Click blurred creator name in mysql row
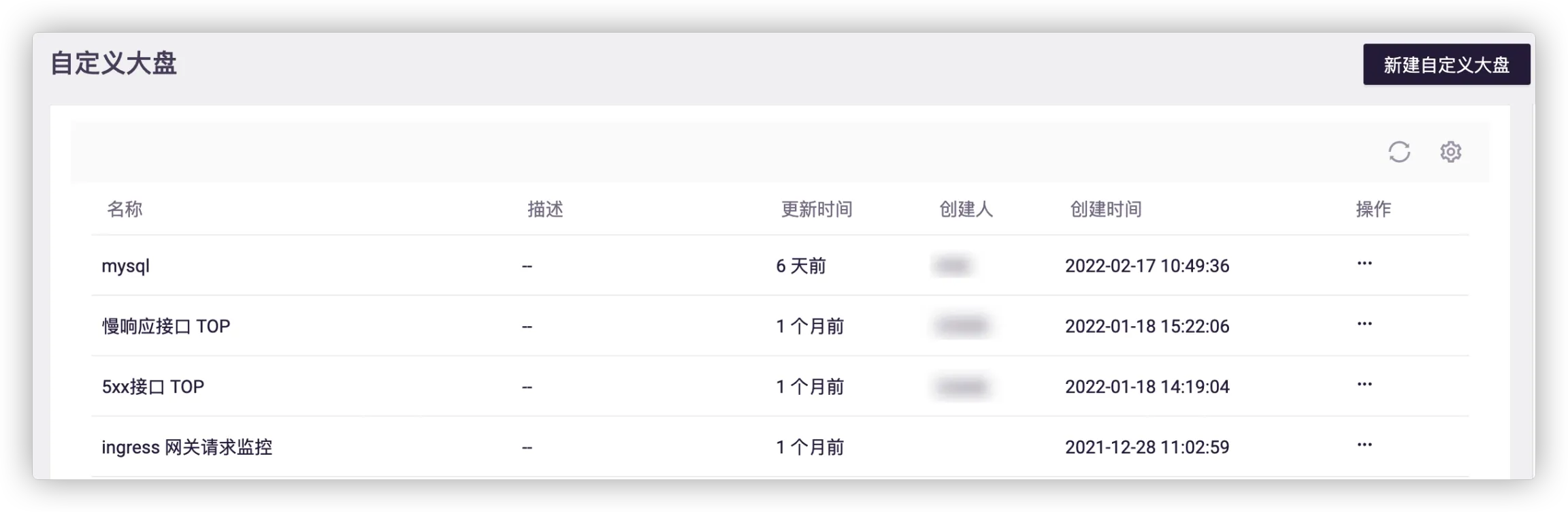This screenshot has width=1568, height=512. coord(952,266)
